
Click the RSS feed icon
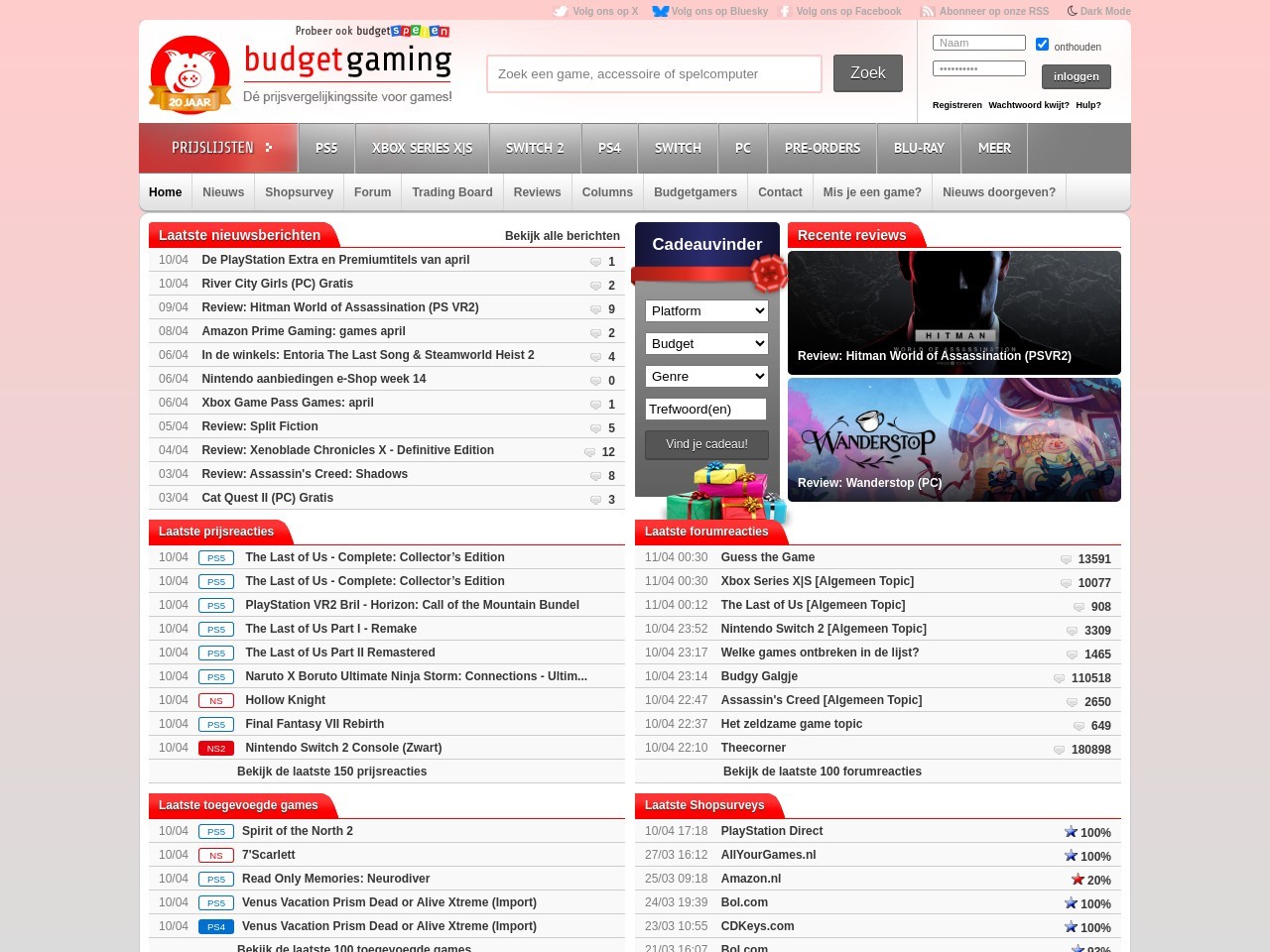928,11
